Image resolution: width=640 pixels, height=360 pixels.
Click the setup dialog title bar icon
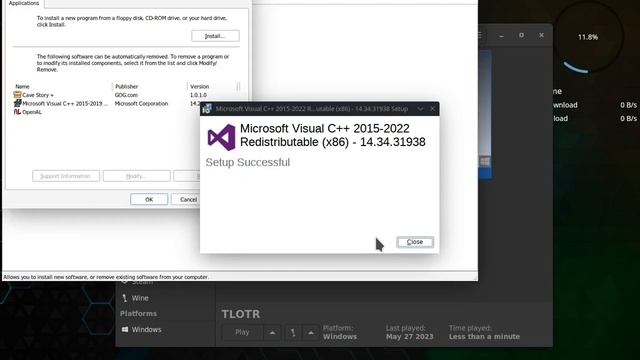point(207,109)
